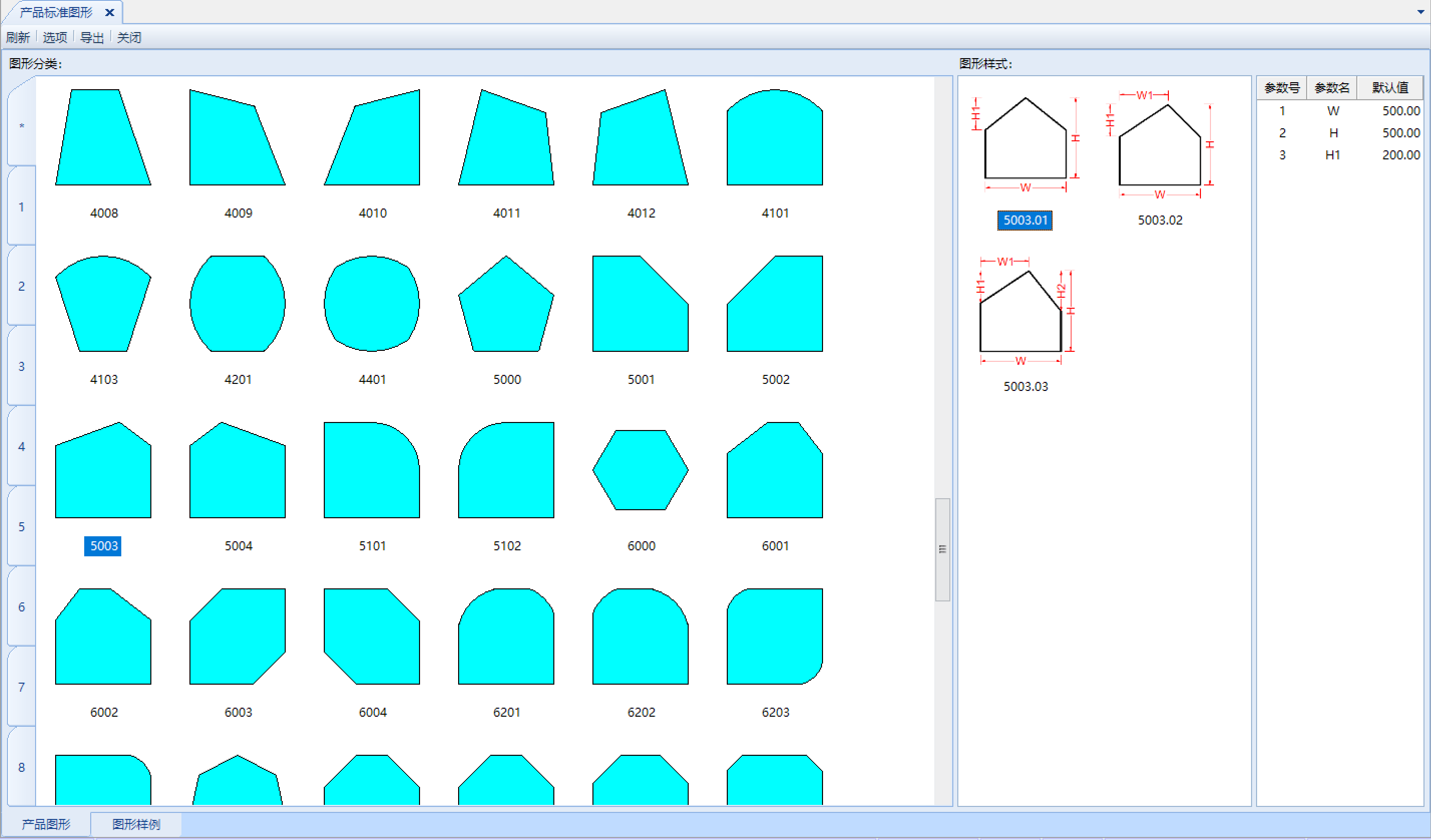Select shape 6002 thumbnail

tap(103, 636)
